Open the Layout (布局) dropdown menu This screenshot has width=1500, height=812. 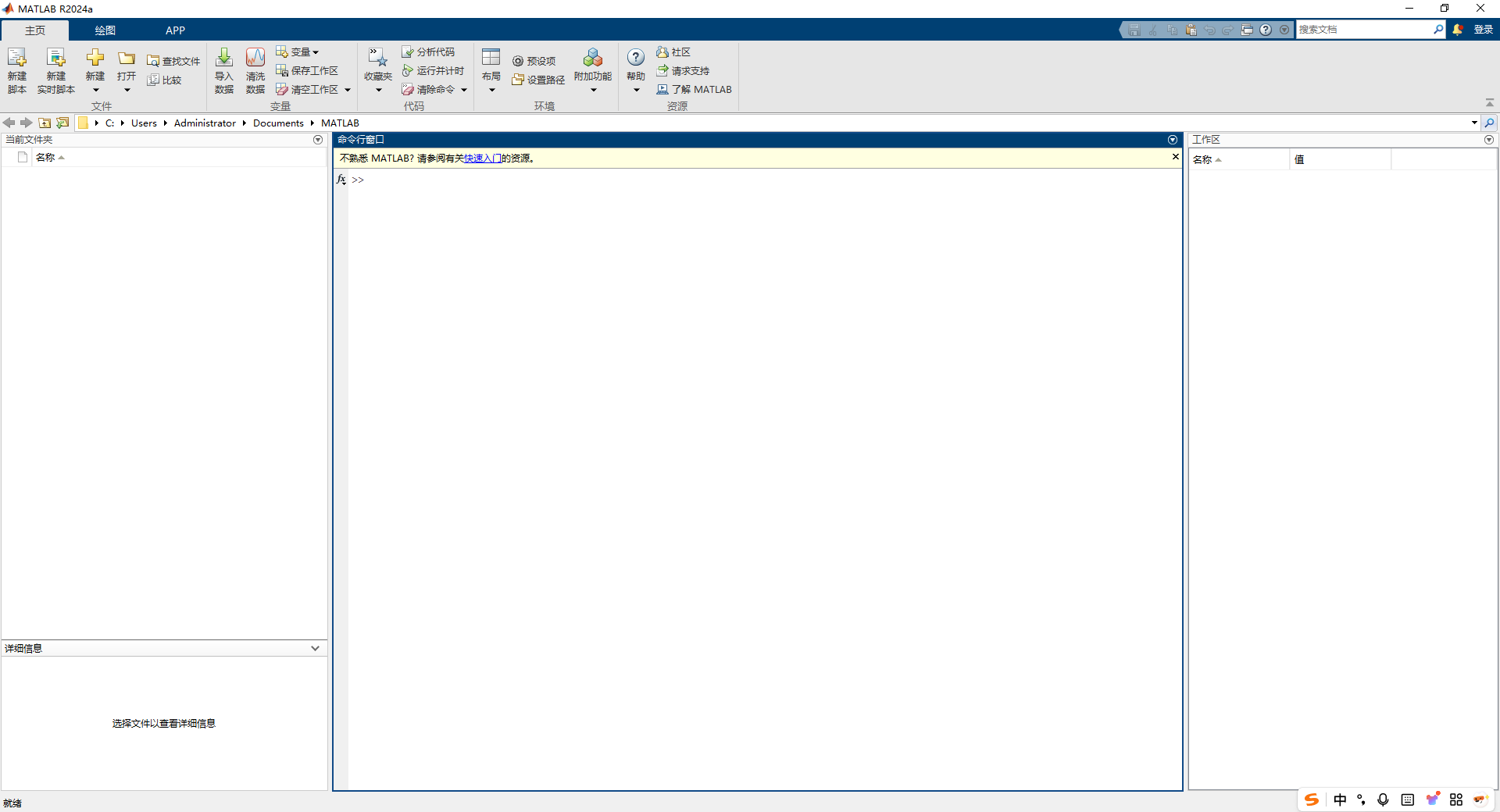[491, 70]
